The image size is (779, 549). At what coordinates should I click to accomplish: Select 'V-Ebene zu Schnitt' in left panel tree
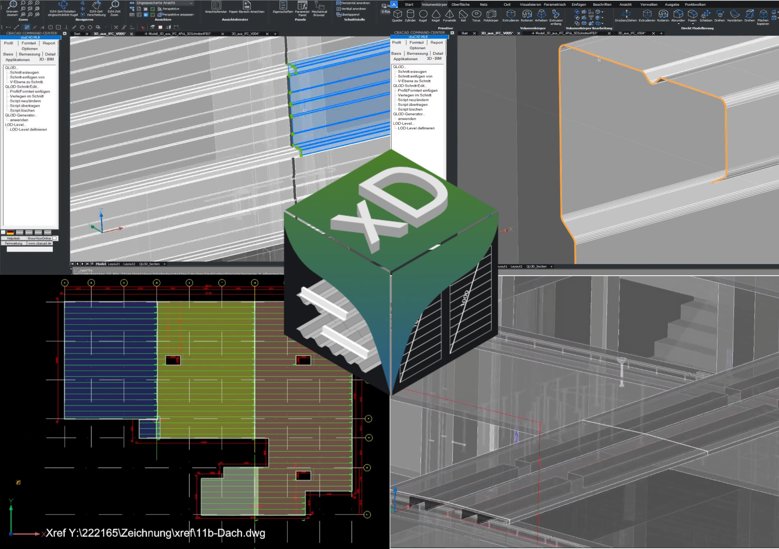(x=26, y=82)
